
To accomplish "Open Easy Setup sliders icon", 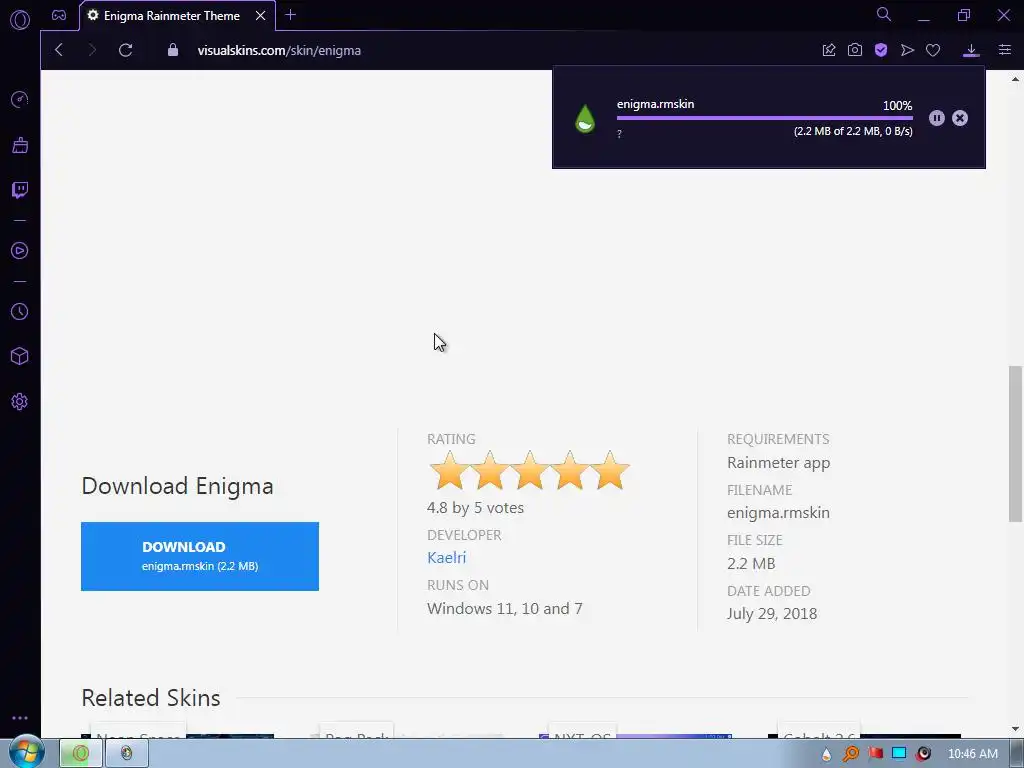I will [1005, 50].
